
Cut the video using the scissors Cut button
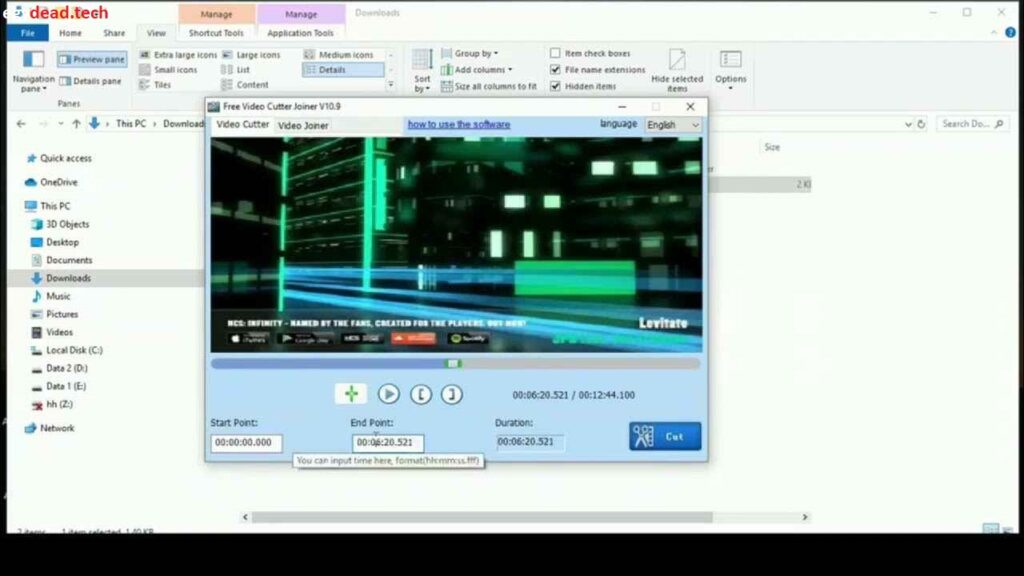(664, 436)
